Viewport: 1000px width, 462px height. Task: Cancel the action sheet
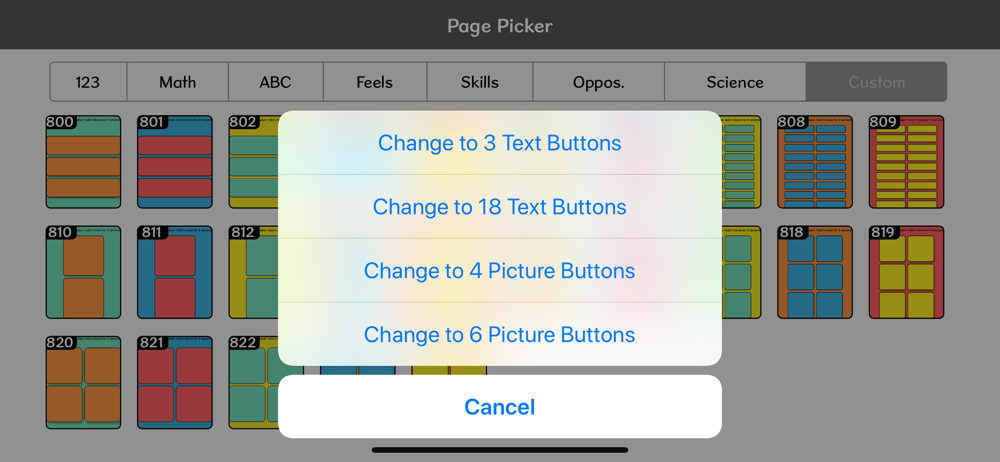[499, 406]
